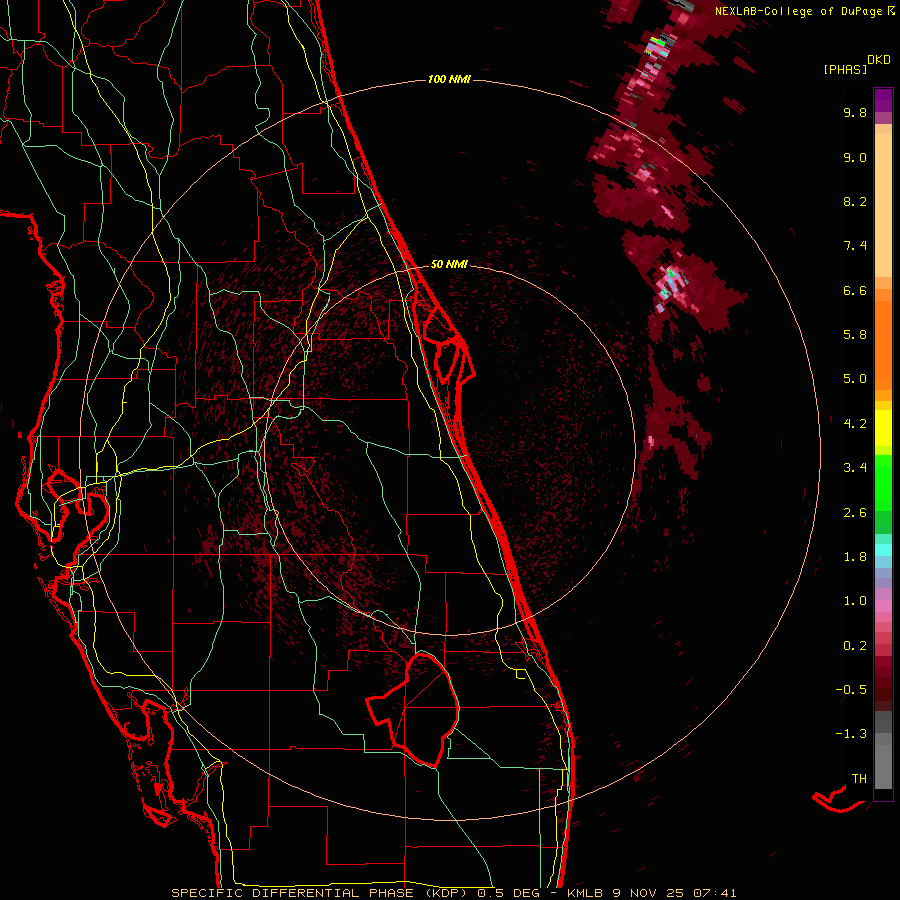Pick the purple swatch atop the color bar

883,100
